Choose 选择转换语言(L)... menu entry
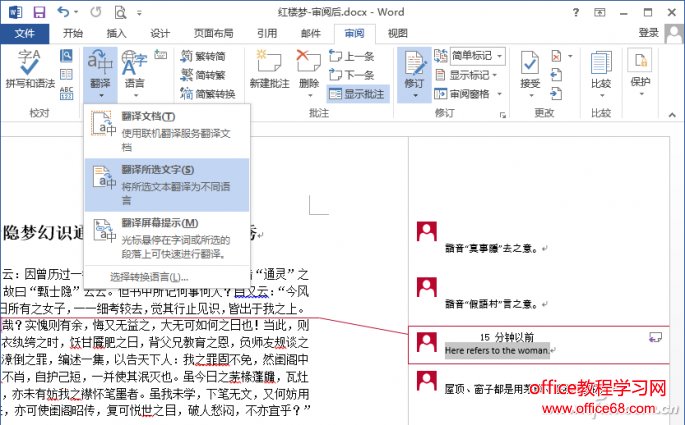685x425 pixels. click(149, 277)
